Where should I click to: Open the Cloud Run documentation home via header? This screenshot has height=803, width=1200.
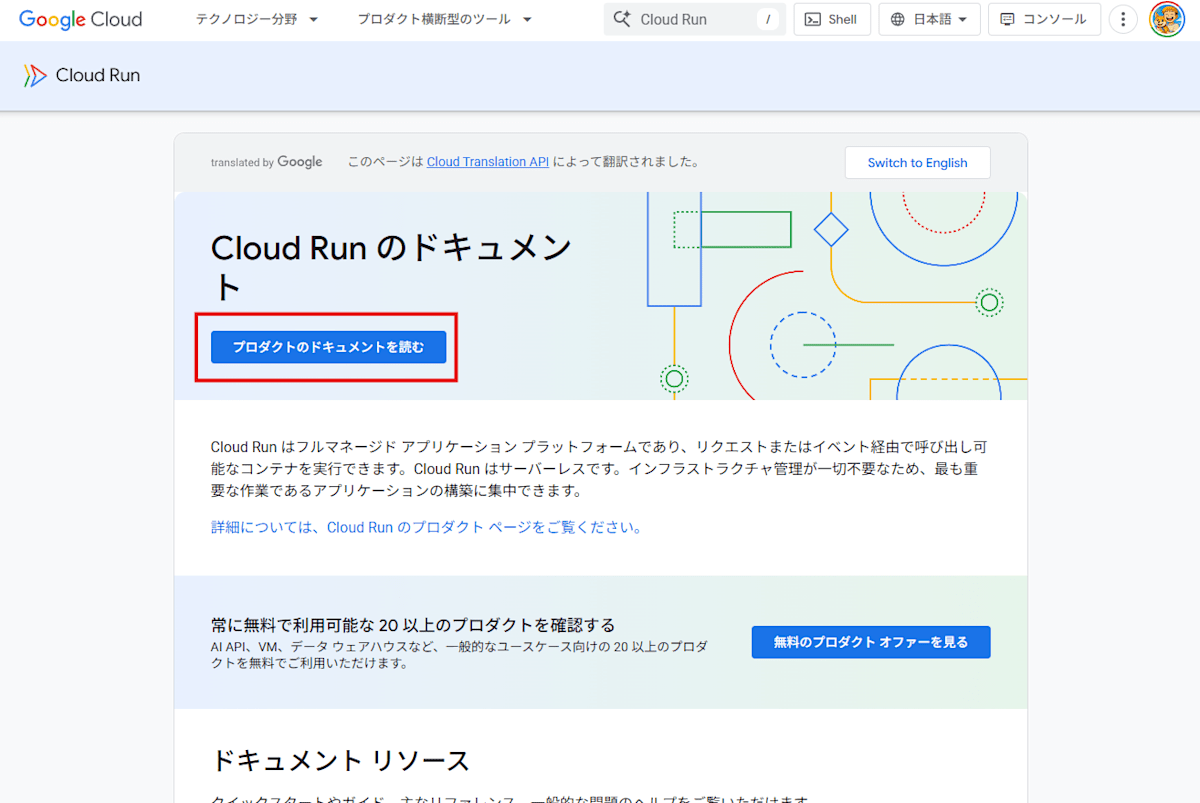pyautogui.click(x=97, y=75)
